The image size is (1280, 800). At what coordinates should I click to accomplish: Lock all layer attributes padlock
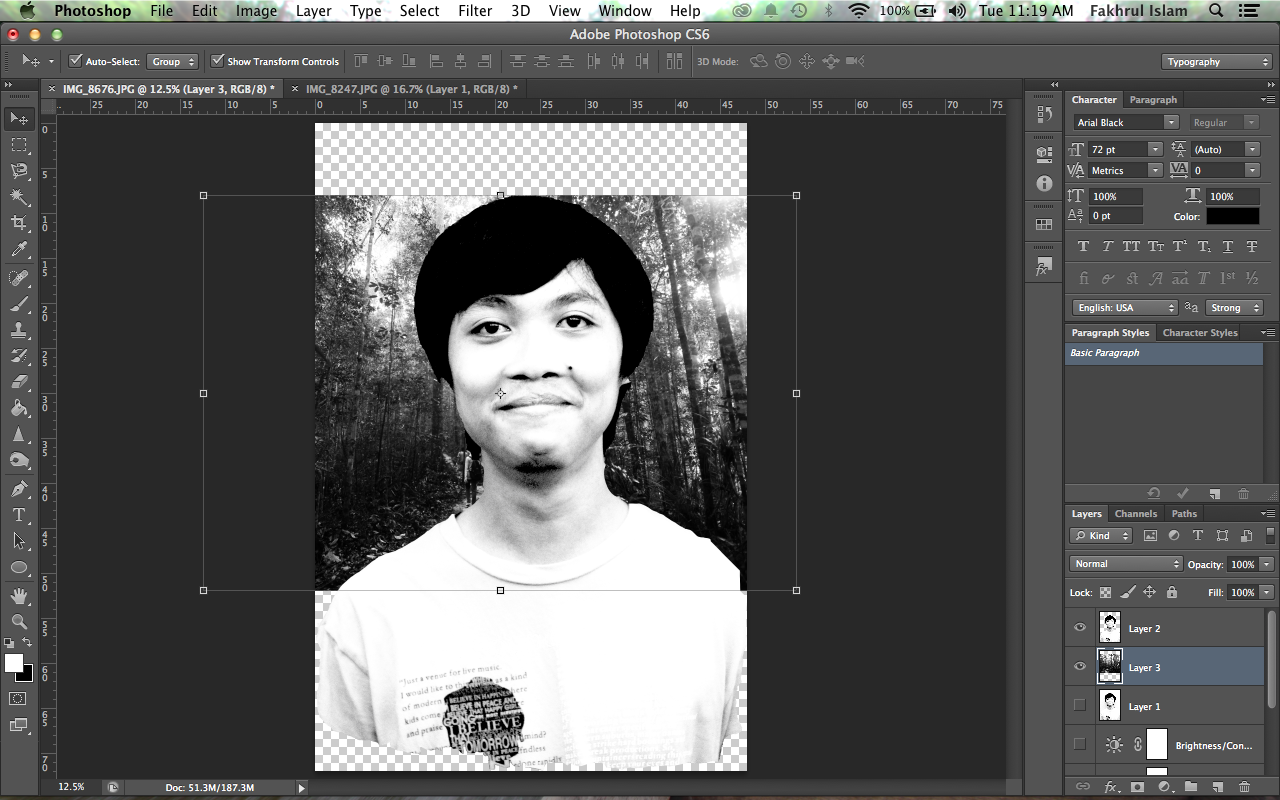(x=1170, y=592)
